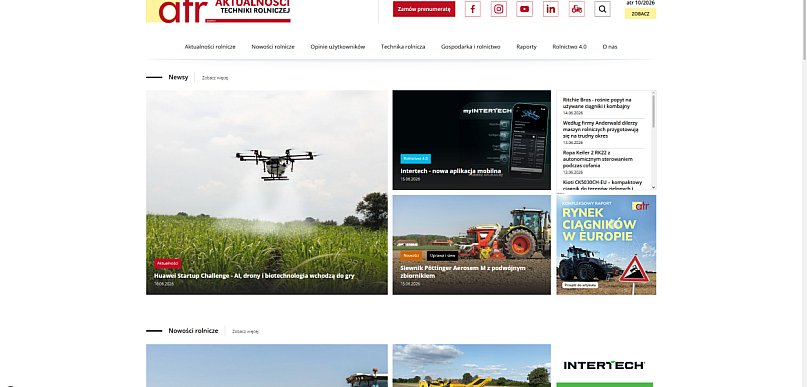The width and height of the screenshot is (807, 387).
Task: Open Gospodarka i rolnictwo menu
Action: click(470, 47)
